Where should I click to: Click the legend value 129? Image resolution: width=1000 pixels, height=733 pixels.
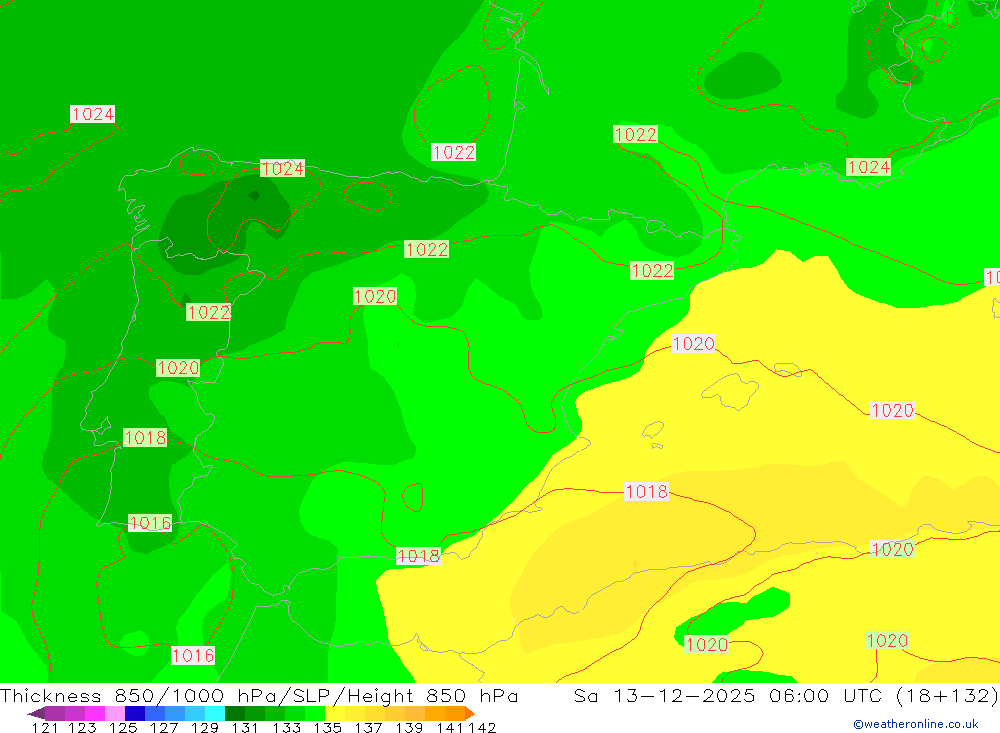tap(205, 727)
